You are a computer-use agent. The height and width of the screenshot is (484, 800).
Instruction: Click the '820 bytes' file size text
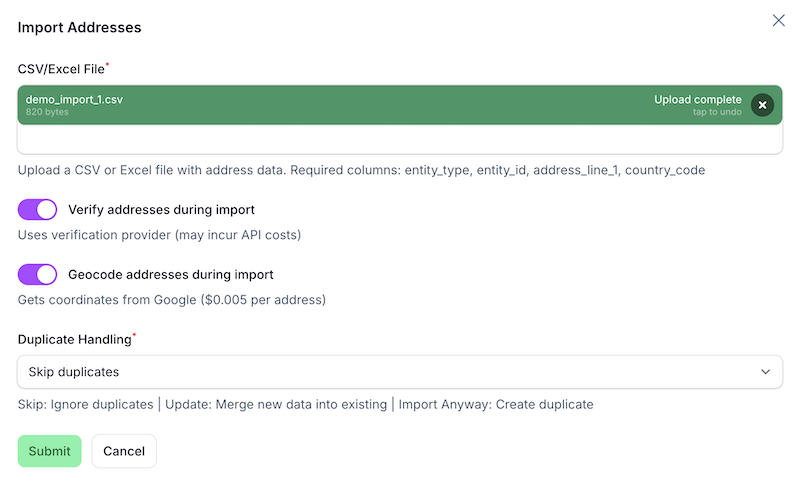tap(47, 112)
